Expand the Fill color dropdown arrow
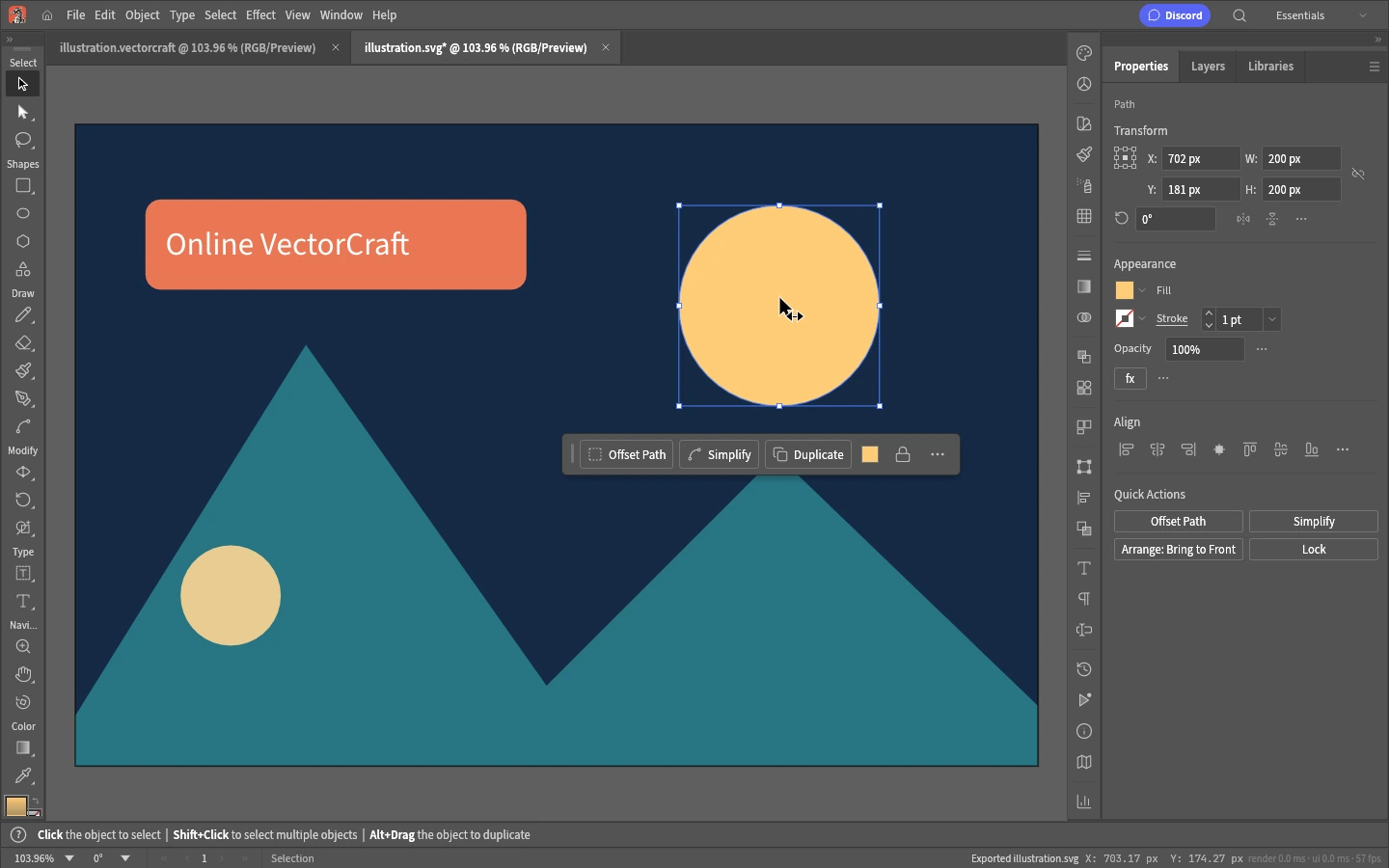 [1142, 290]
